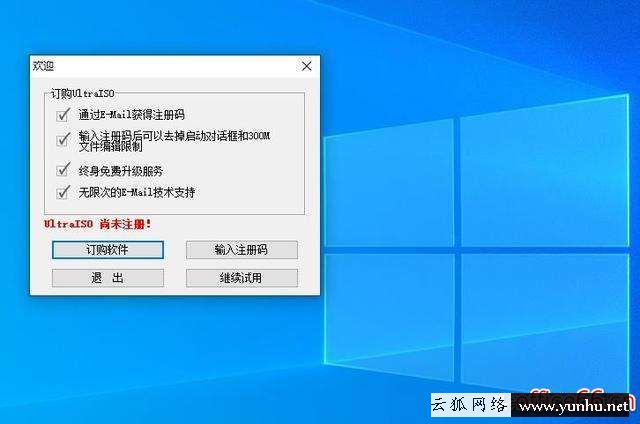This screenshot has height=424, width=640.
Task: Select 继续试用 to continue trial
Action: click(242, 278)
